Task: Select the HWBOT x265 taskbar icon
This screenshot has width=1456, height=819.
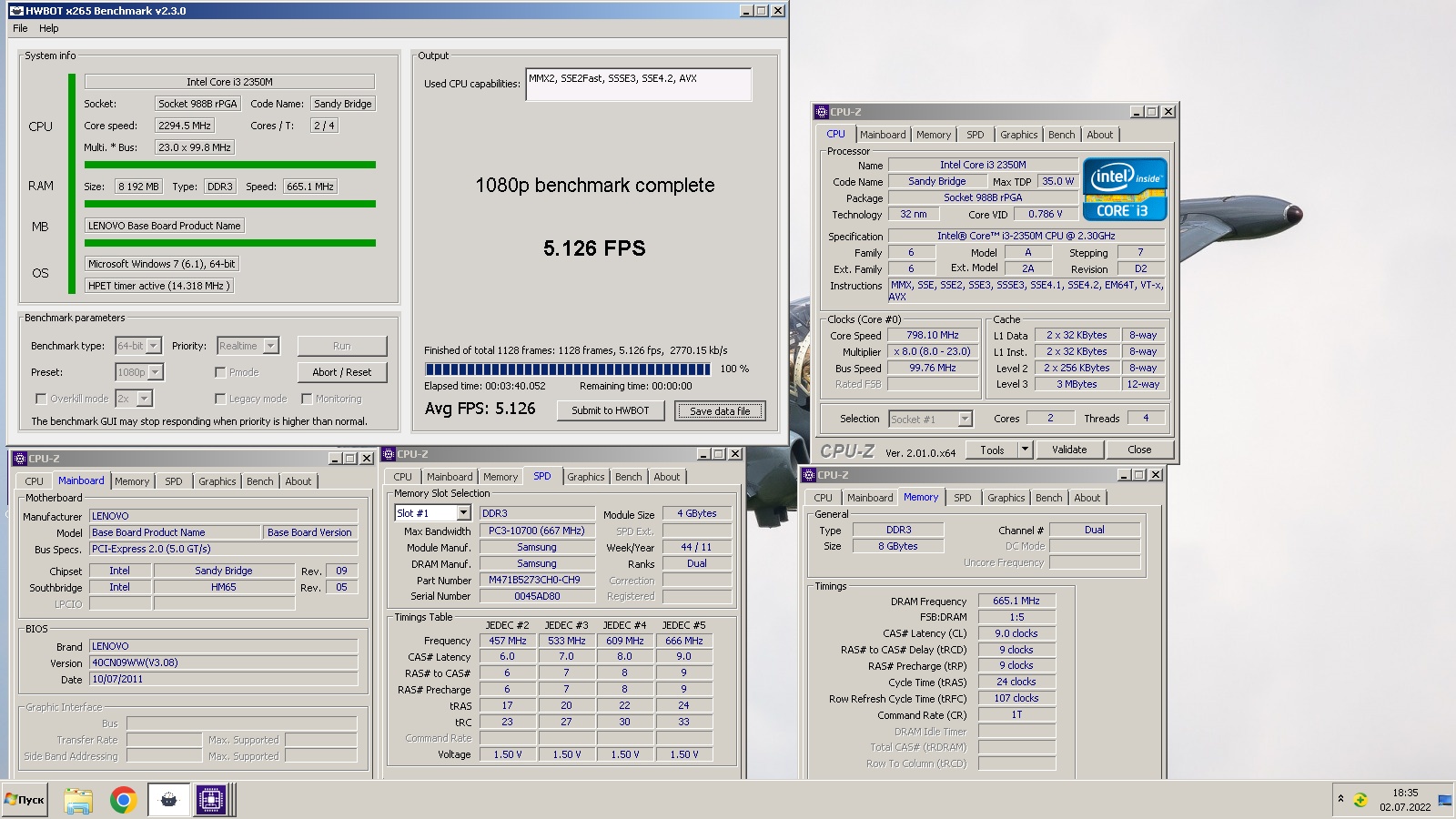Action: pyautogui.click(x=169, y=800)
